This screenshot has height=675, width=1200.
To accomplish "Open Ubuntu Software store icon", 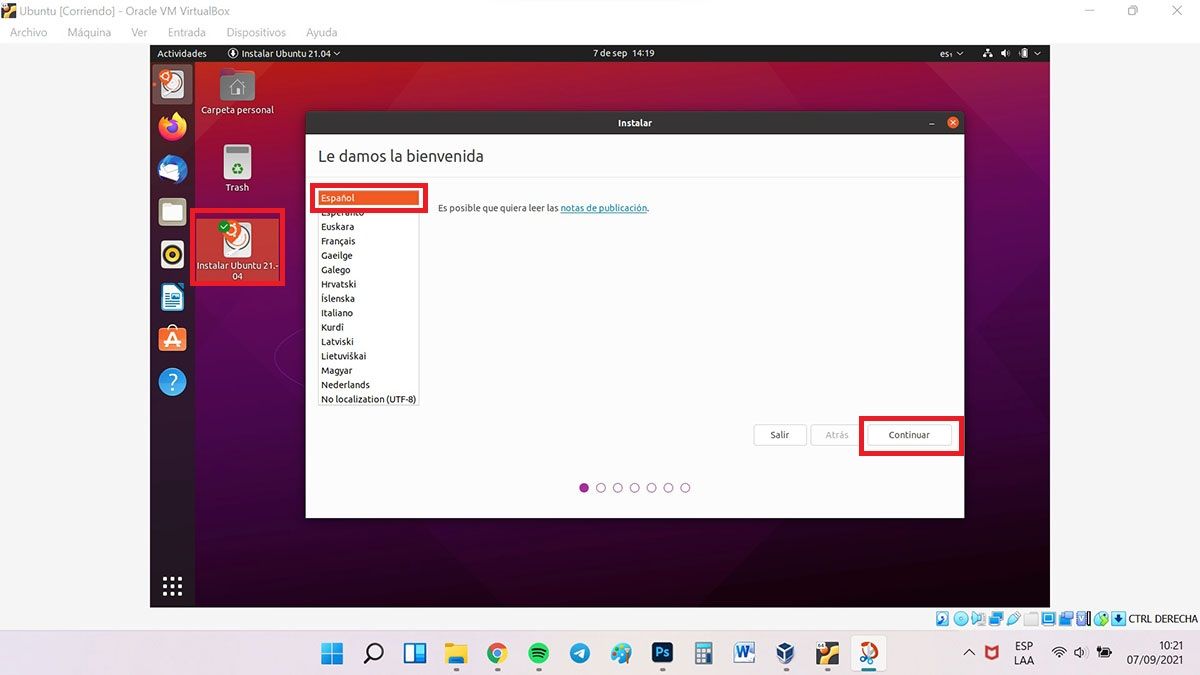I will [172, 340].
